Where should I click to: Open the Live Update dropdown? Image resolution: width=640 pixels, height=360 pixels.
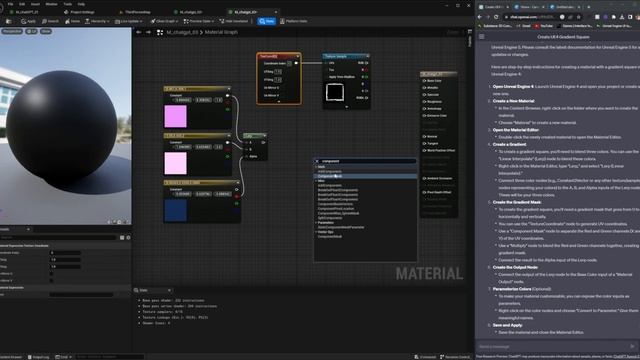pyautogui.click(x=129, y=21)
